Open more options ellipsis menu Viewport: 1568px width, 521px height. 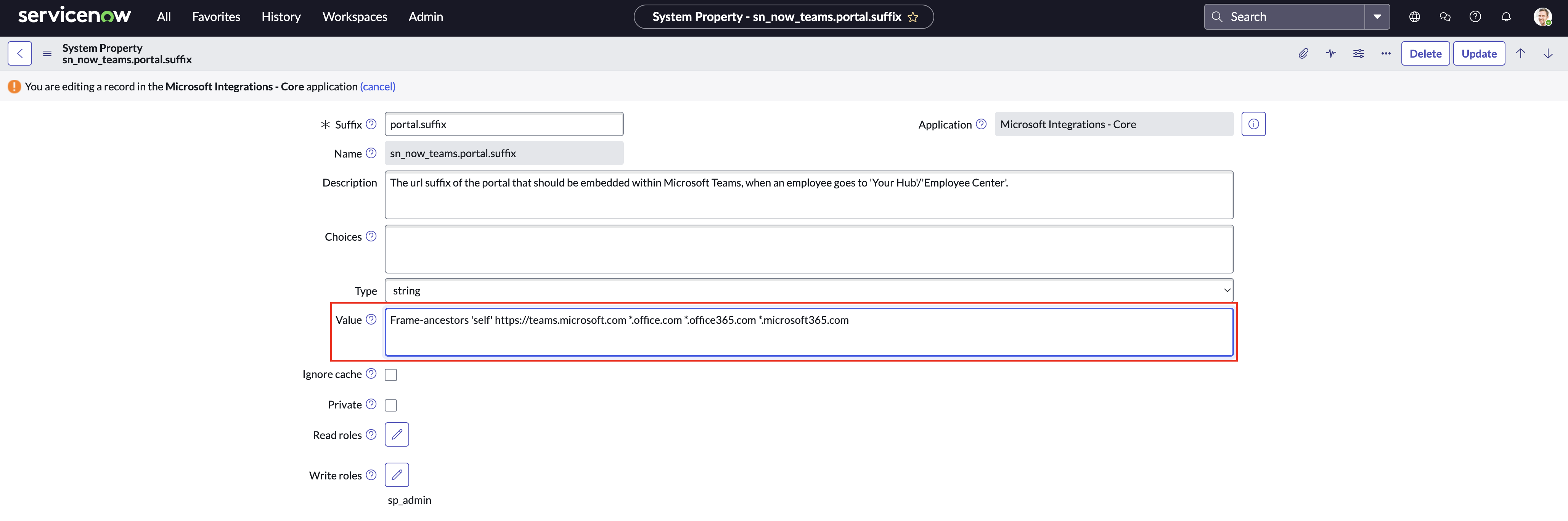tap(1386, 53)
